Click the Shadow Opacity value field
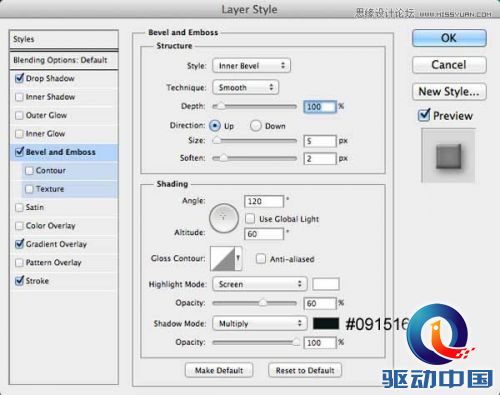This screenshot has height=395, width=500. click(x=320, y=343)
